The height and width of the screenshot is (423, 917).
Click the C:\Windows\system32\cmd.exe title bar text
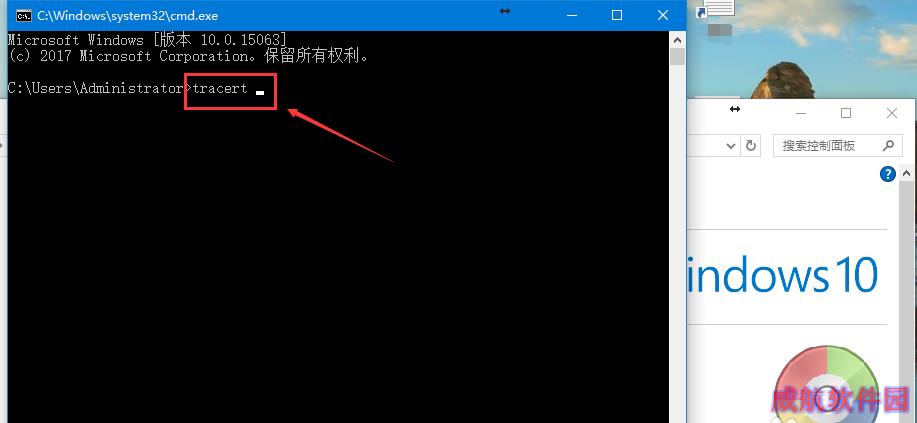(127, 16)
